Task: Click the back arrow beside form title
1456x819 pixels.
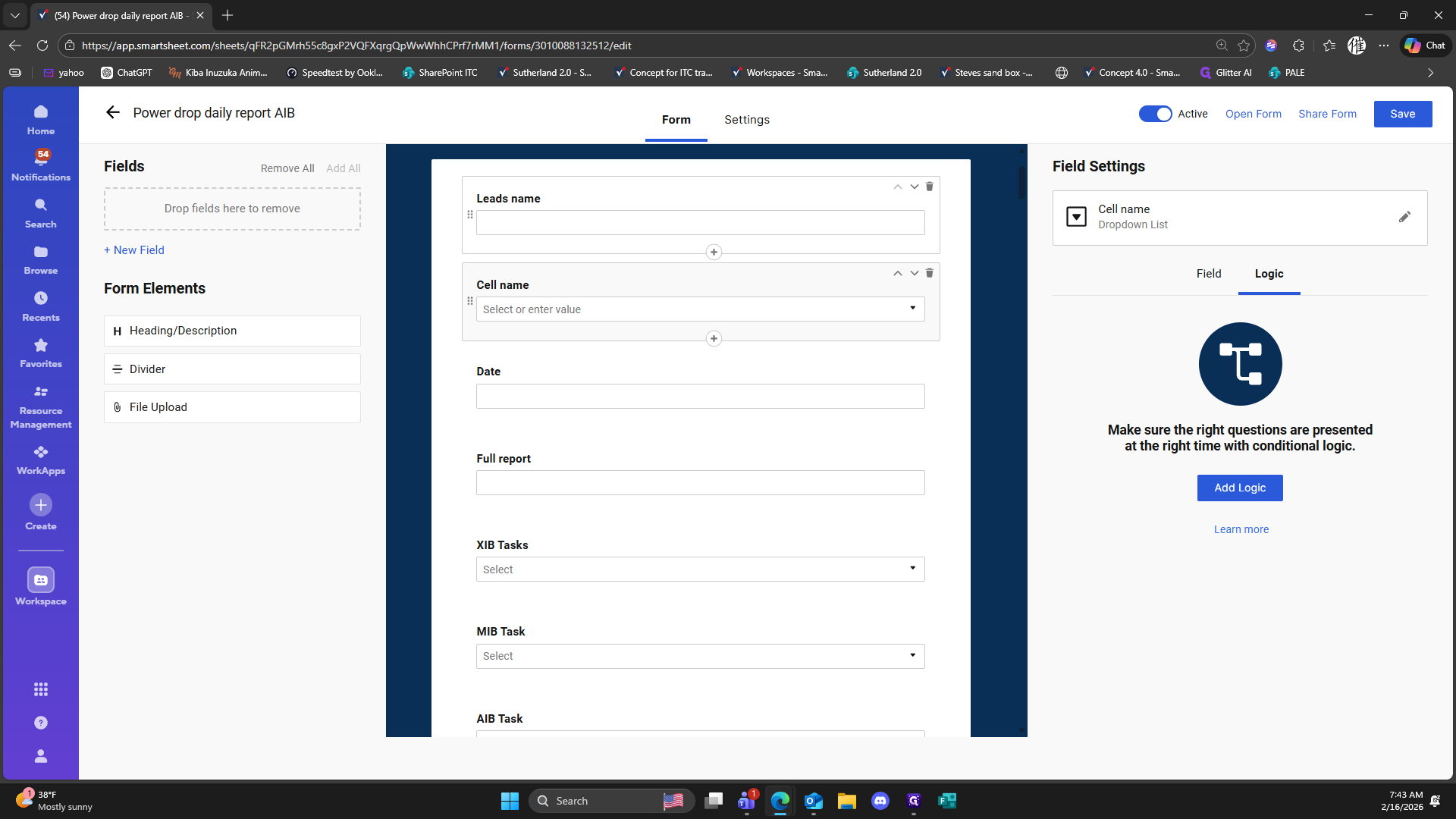Action: point(113,113)
